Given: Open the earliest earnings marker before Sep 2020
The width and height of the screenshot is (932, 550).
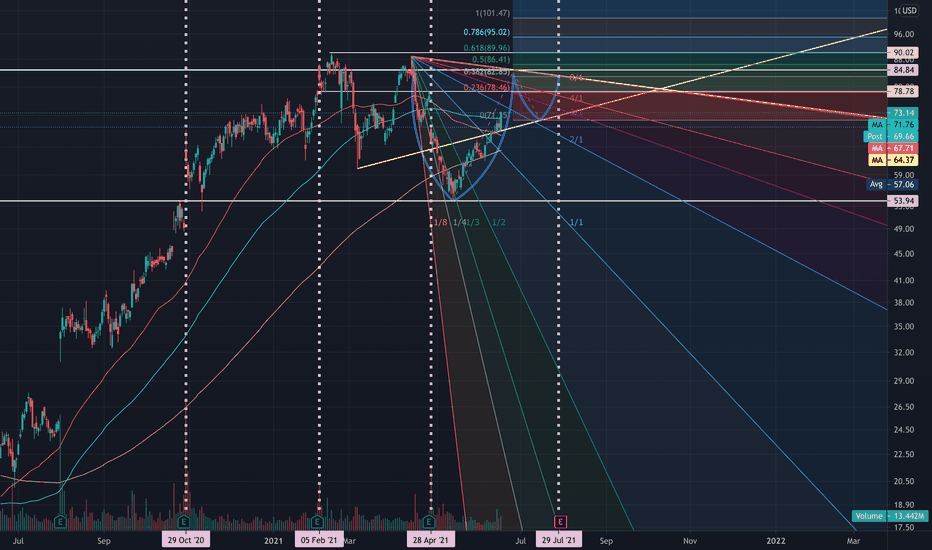Looking at the screenshot, I should [60, 522].
